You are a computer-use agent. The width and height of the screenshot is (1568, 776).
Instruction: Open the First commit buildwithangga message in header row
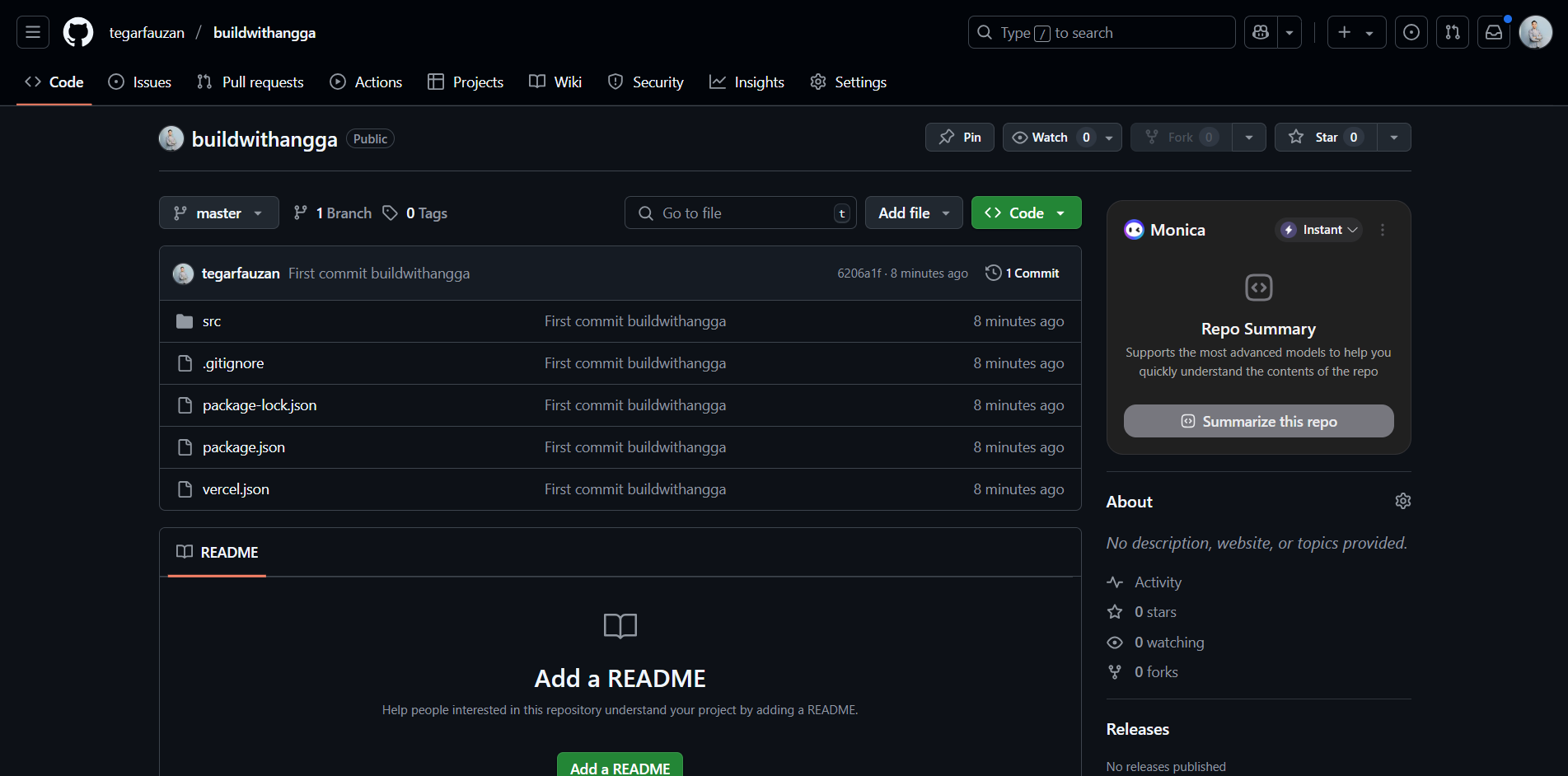point(379,273)
